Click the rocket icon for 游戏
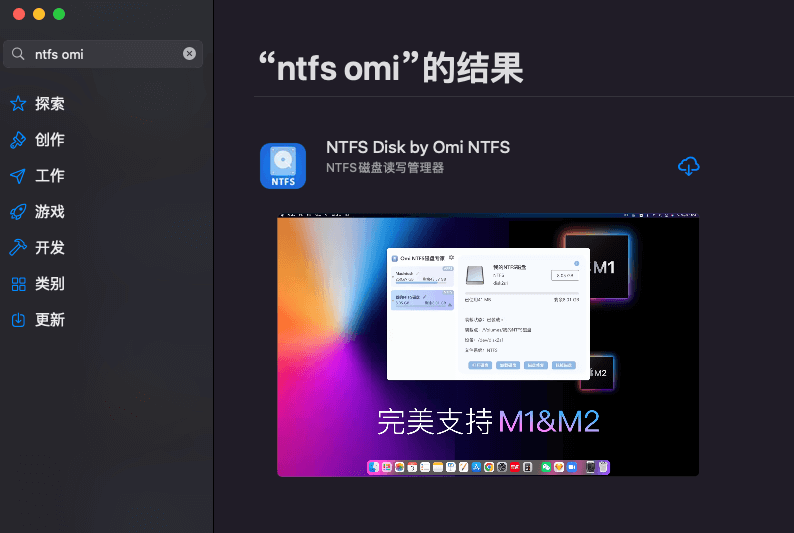 [18, 212]
